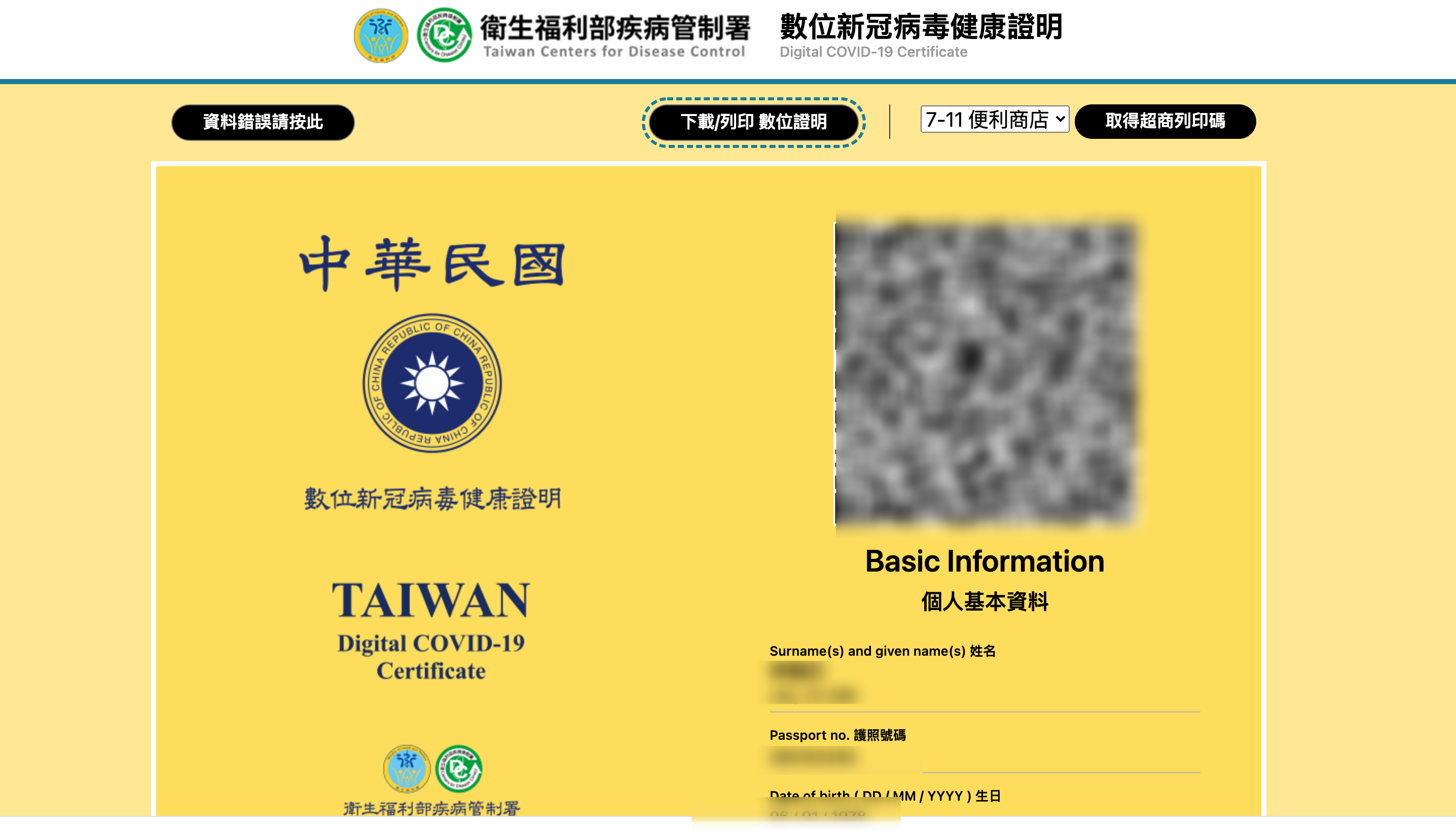Download or print the digital certificate

(754, 122)
